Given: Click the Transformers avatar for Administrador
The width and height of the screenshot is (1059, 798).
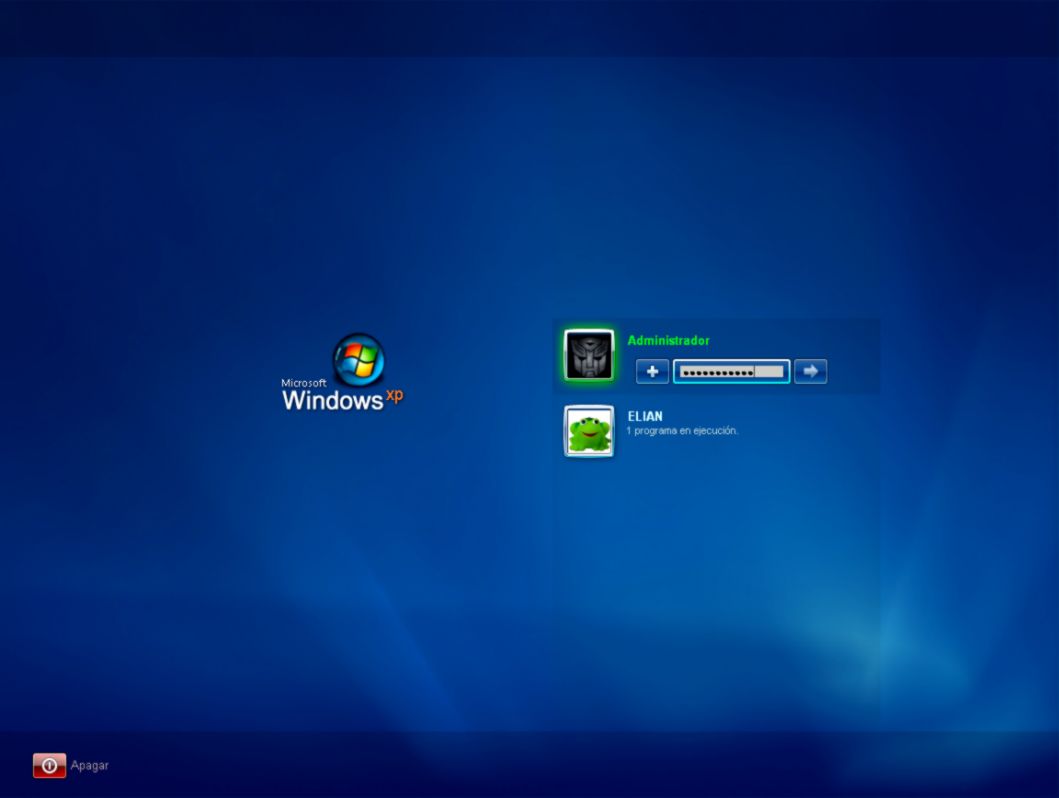Looking at the screenshot, I should (588, 354).
